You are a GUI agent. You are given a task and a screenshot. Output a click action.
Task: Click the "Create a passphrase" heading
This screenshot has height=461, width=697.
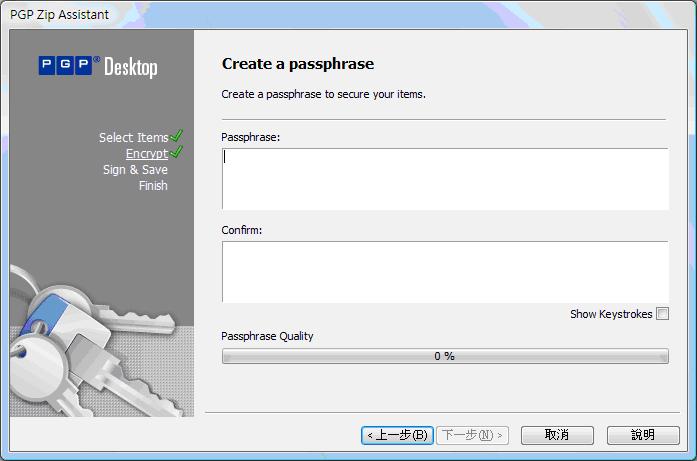click(x=297, y=64)
